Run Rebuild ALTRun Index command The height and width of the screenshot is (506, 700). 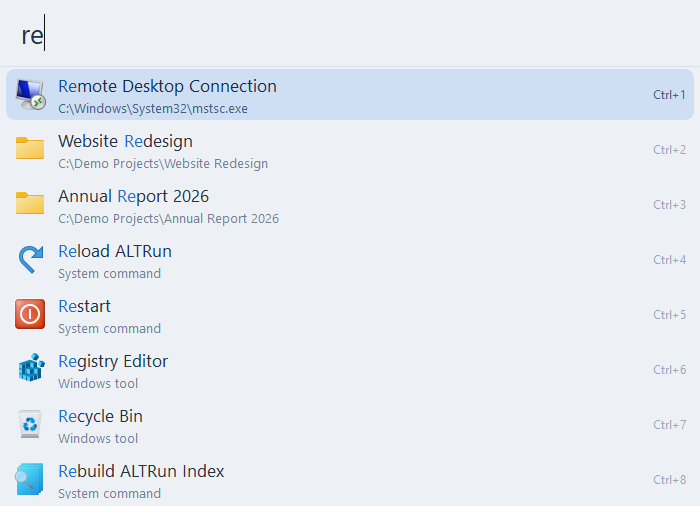point(350,480)
